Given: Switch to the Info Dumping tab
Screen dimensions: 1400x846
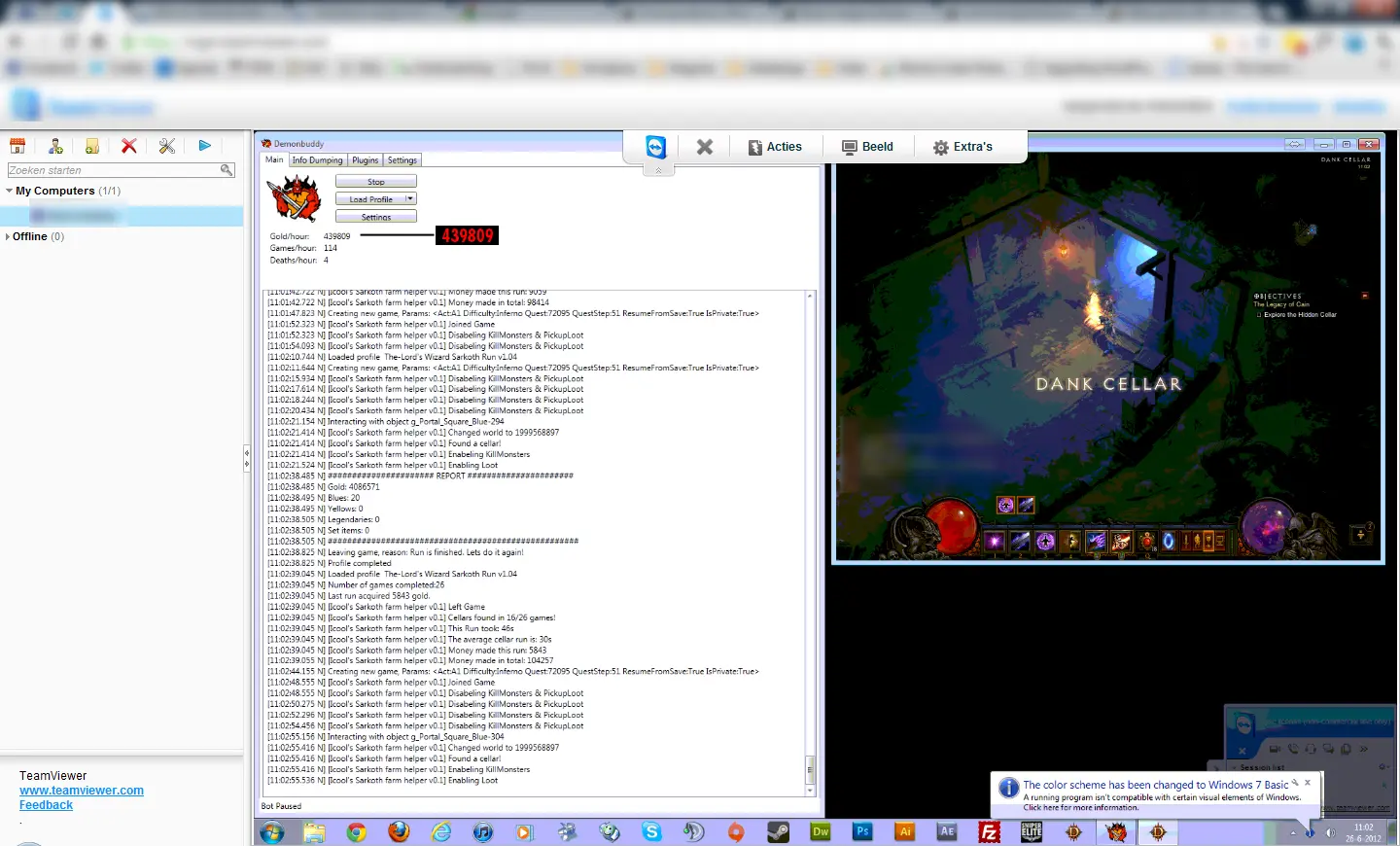Looking at the screenshot, I should coord(317,160).
